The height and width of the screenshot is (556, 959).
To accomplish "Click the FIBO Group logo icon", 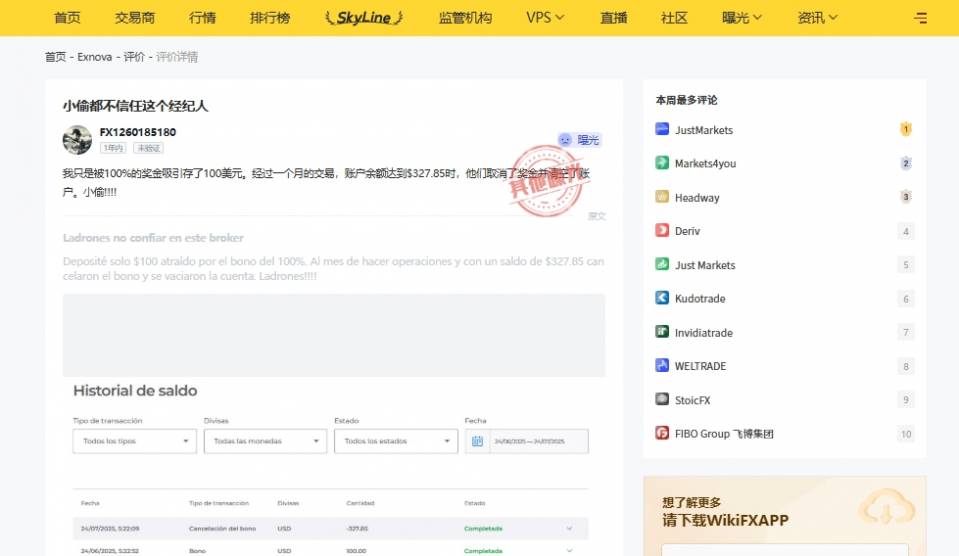I will pos(662,433).
